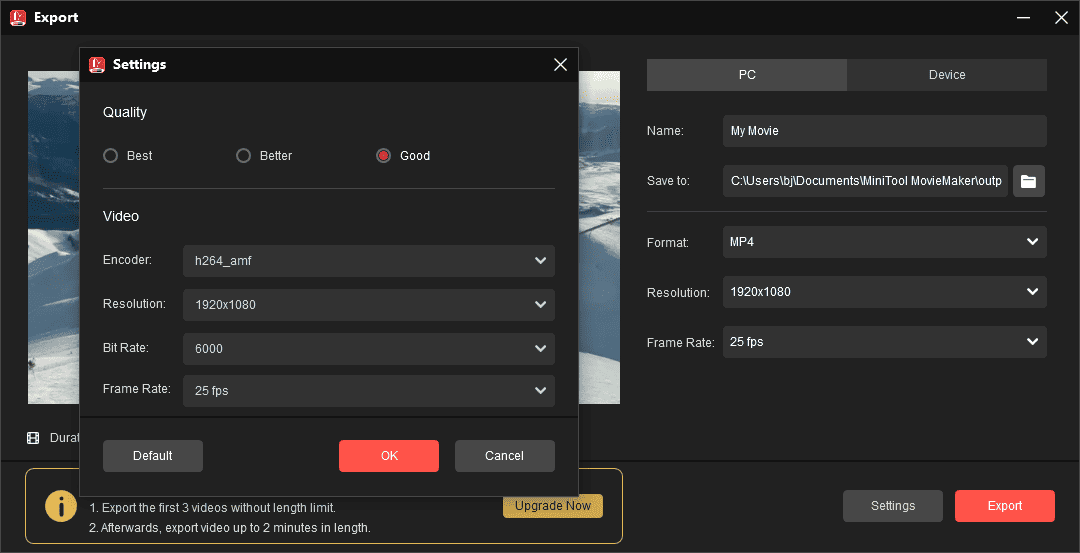Screen dimensions: 1080x553
Task: Close the Settings dialog with the X
Action: pos(561,65)
